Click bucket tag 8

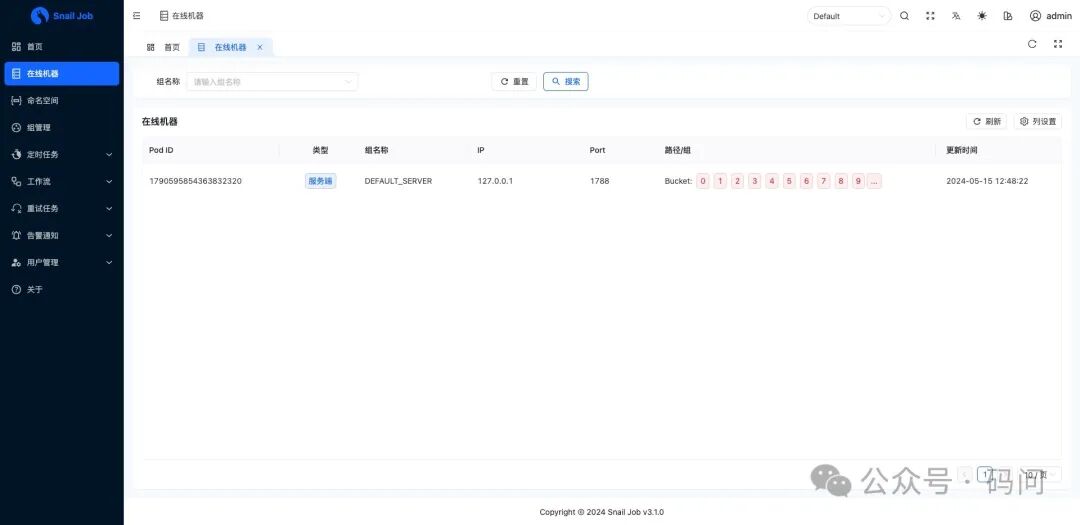click(x=841, y=181)
